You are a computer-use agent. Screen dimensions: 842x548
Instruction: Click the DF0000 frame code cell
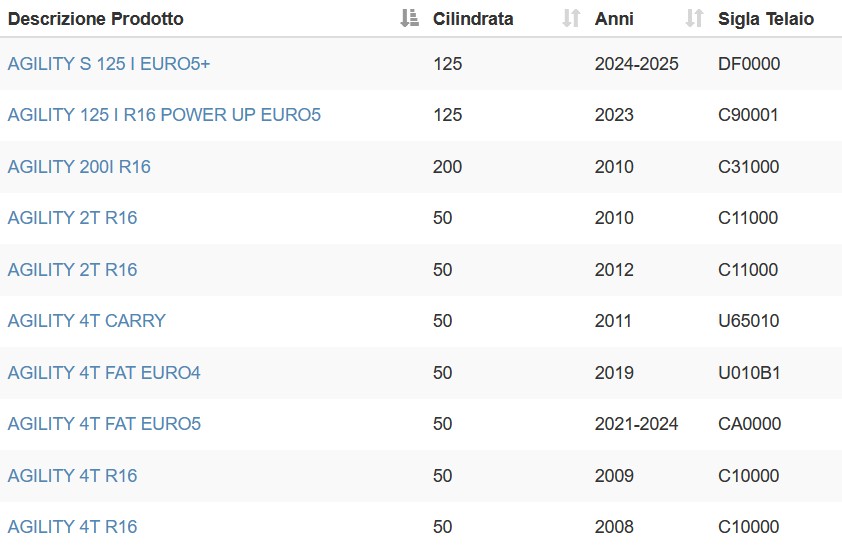(749, 64)
